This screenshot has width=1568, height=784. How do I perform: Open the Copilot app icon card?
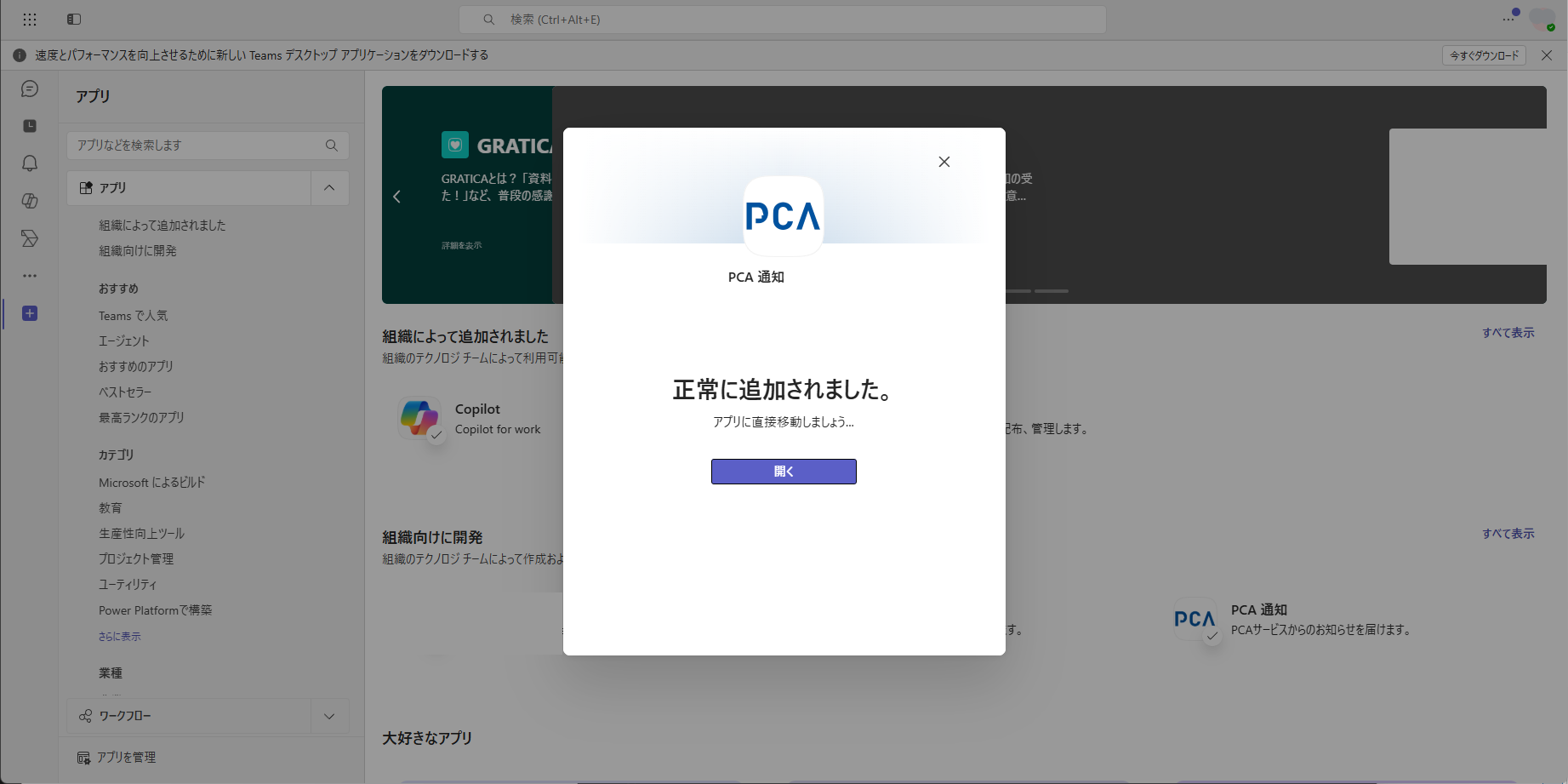[x=419, y=418]
